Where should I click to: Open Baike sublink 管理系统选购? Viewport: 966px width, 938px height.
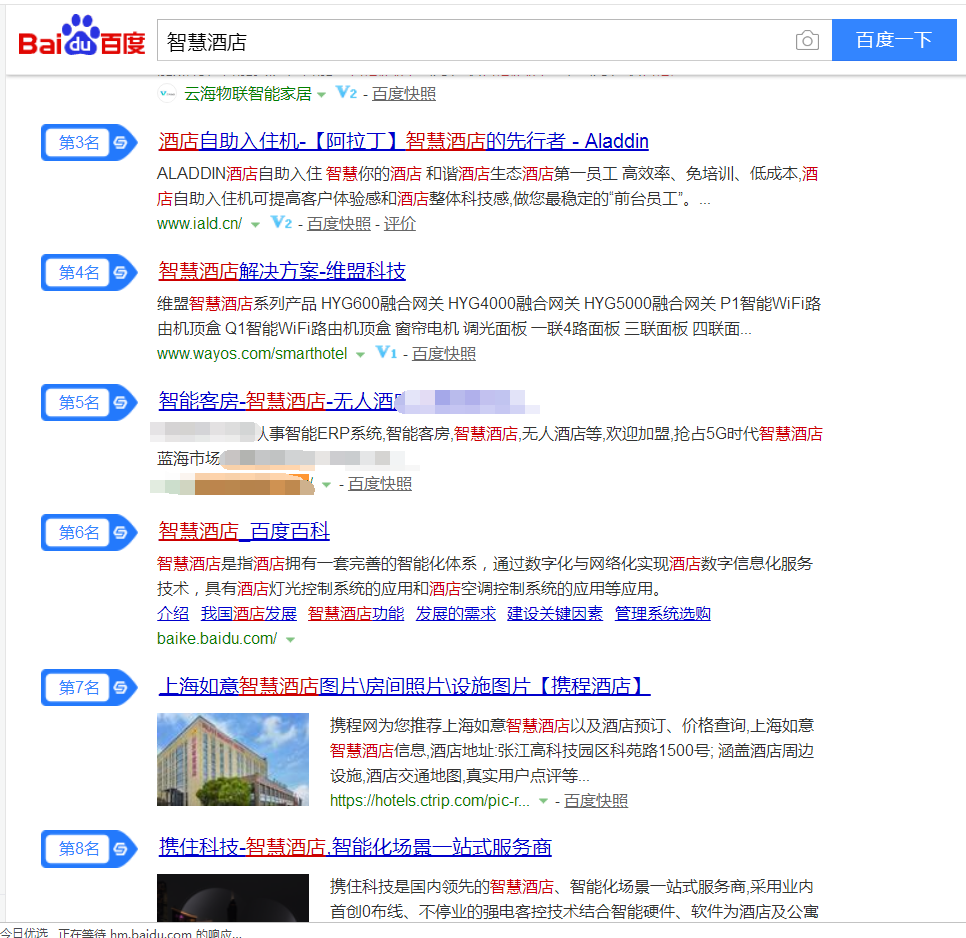click(663, 613)
